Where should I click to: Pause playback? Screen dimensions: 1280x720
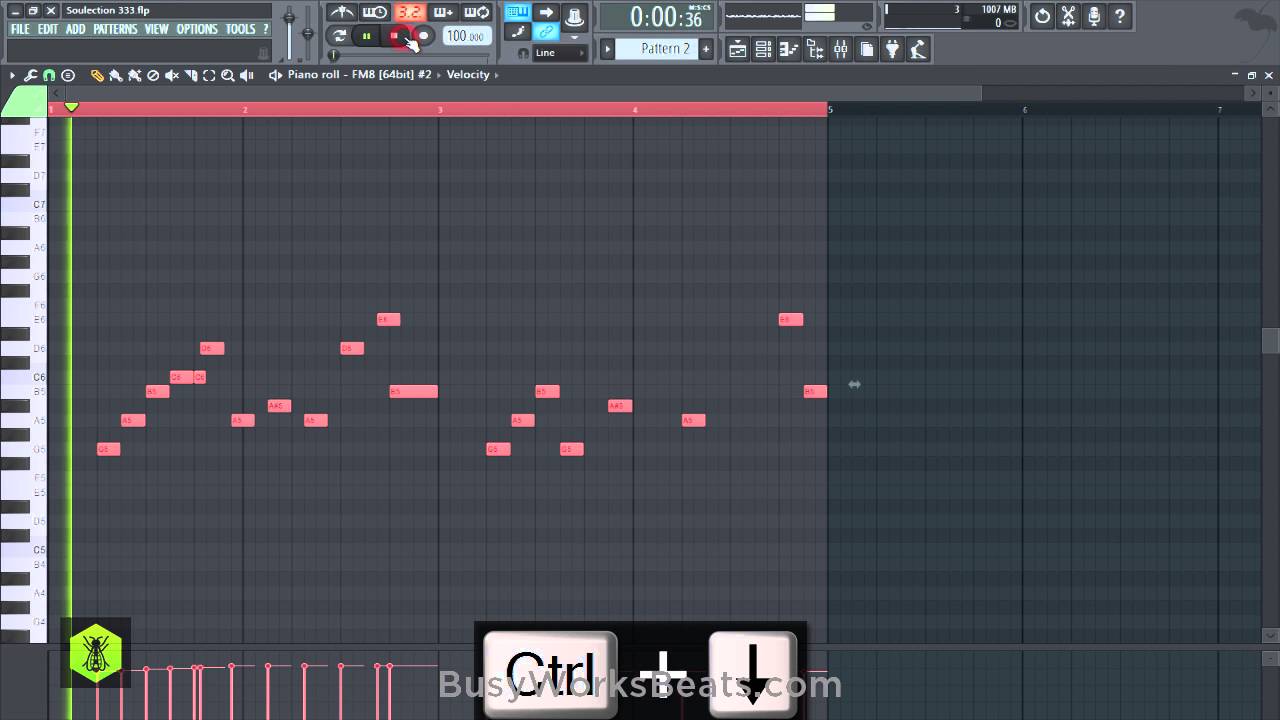(367, 36)
